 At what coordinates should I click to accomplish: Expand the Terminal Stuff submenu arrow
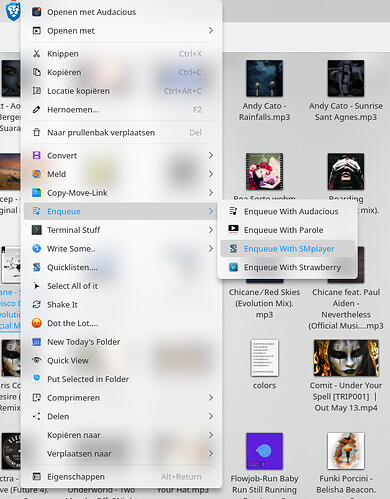click(211, 230)
